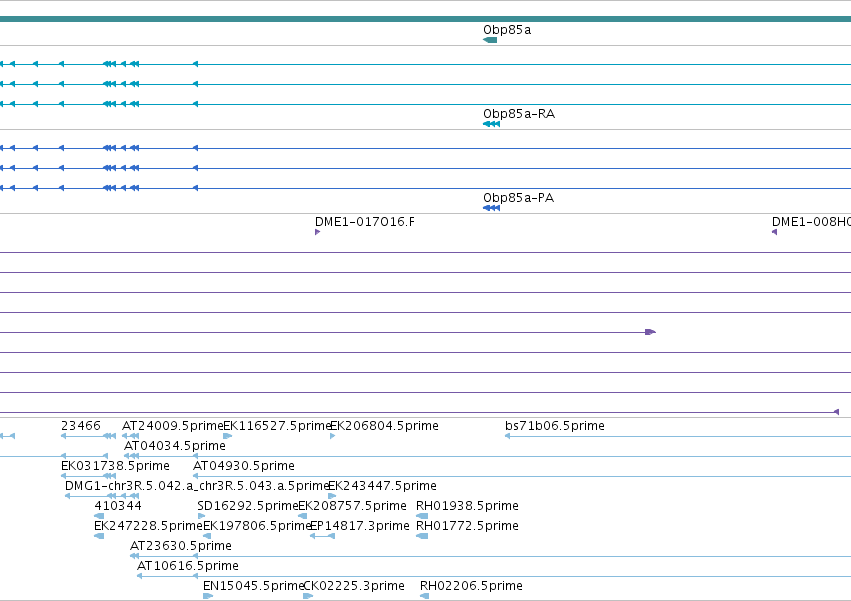Click the EP14817.3prime label
851x601 pixels.
tap(359, 526)
